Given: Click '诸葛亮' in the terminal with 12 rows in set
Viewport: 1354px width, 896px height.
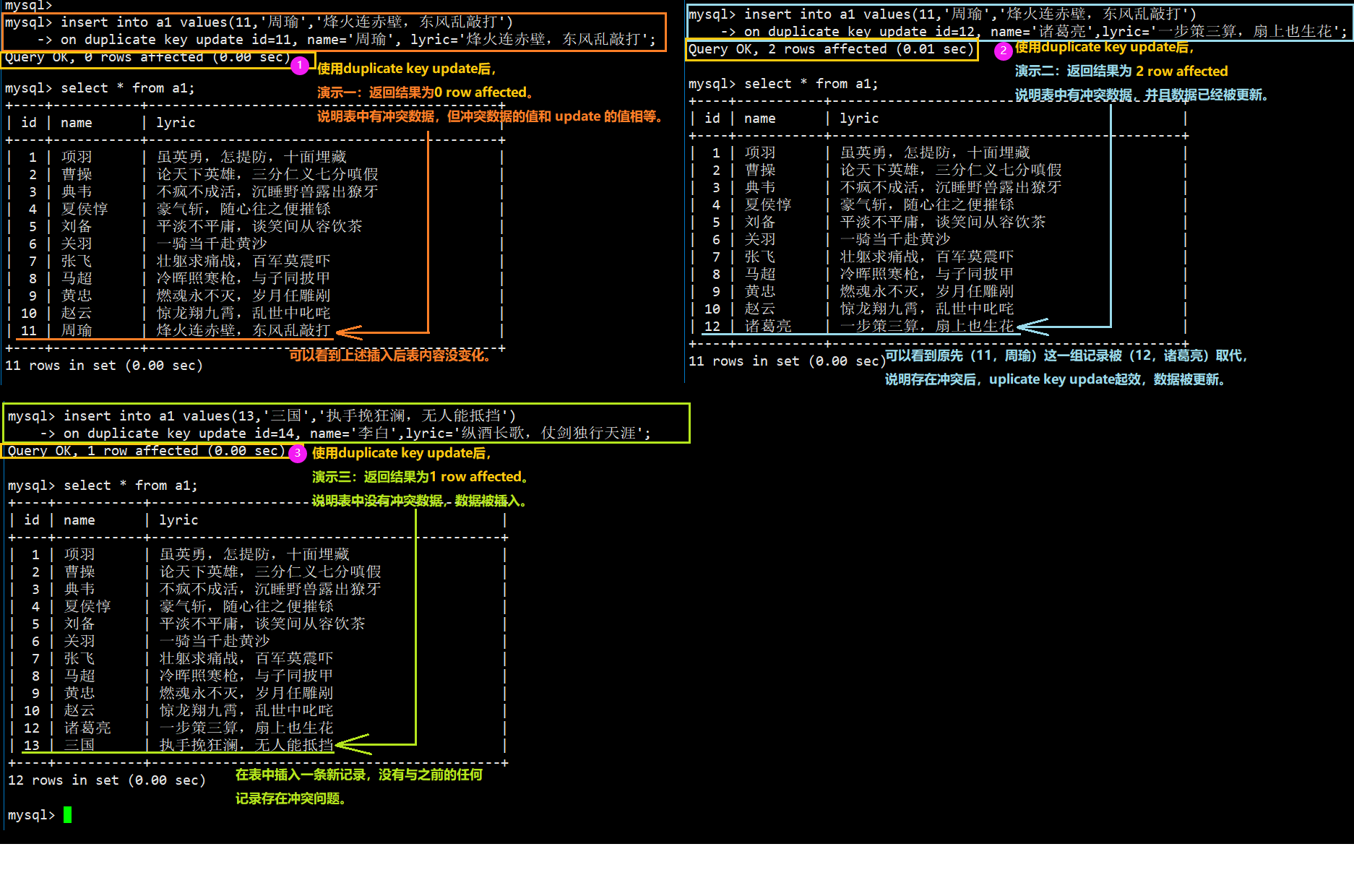Looking at the screenshot, I should 87,728.
